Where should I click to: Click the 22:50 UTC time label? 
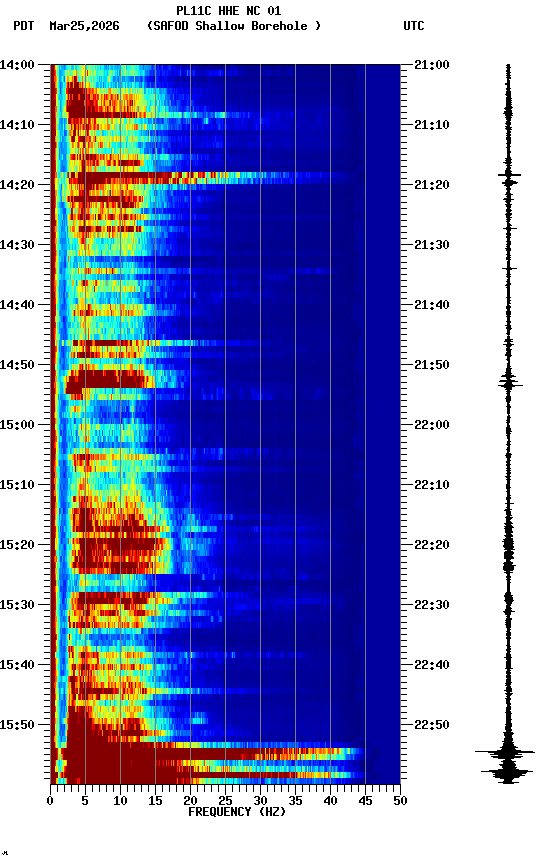tap(432, 725)
